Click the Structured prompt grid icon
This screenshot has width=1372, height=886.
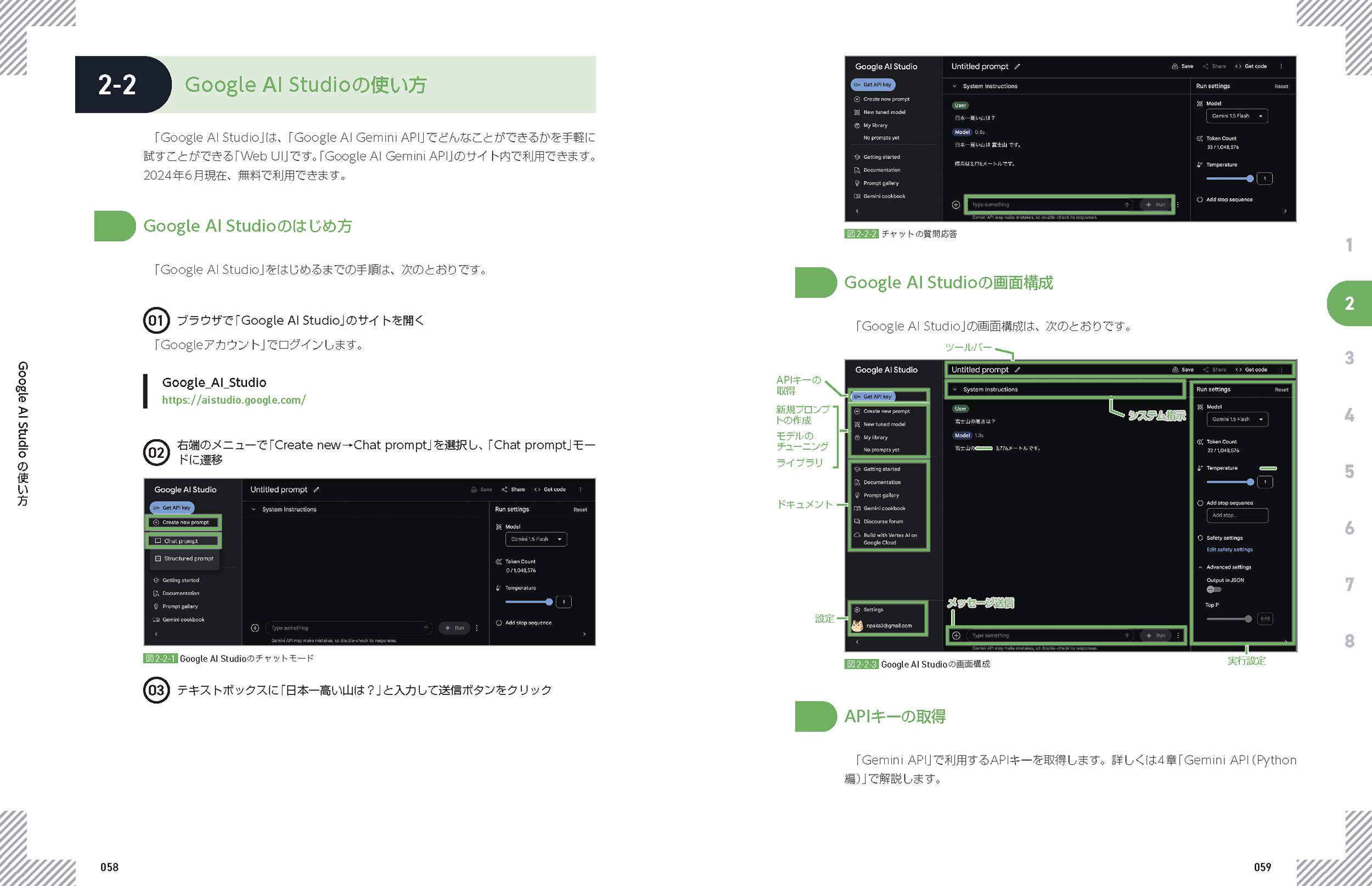(158, 558)
